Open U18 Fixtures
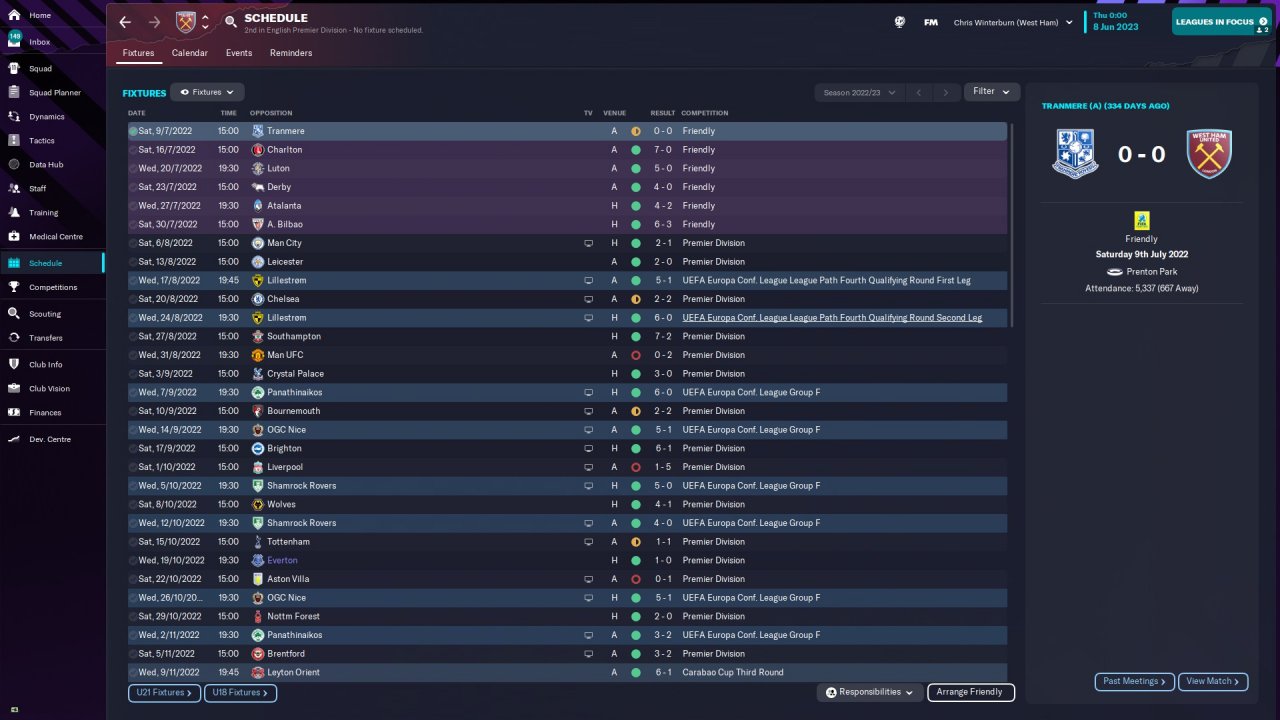The height and width of the screenshot is (720, 1280). (241, 692)
